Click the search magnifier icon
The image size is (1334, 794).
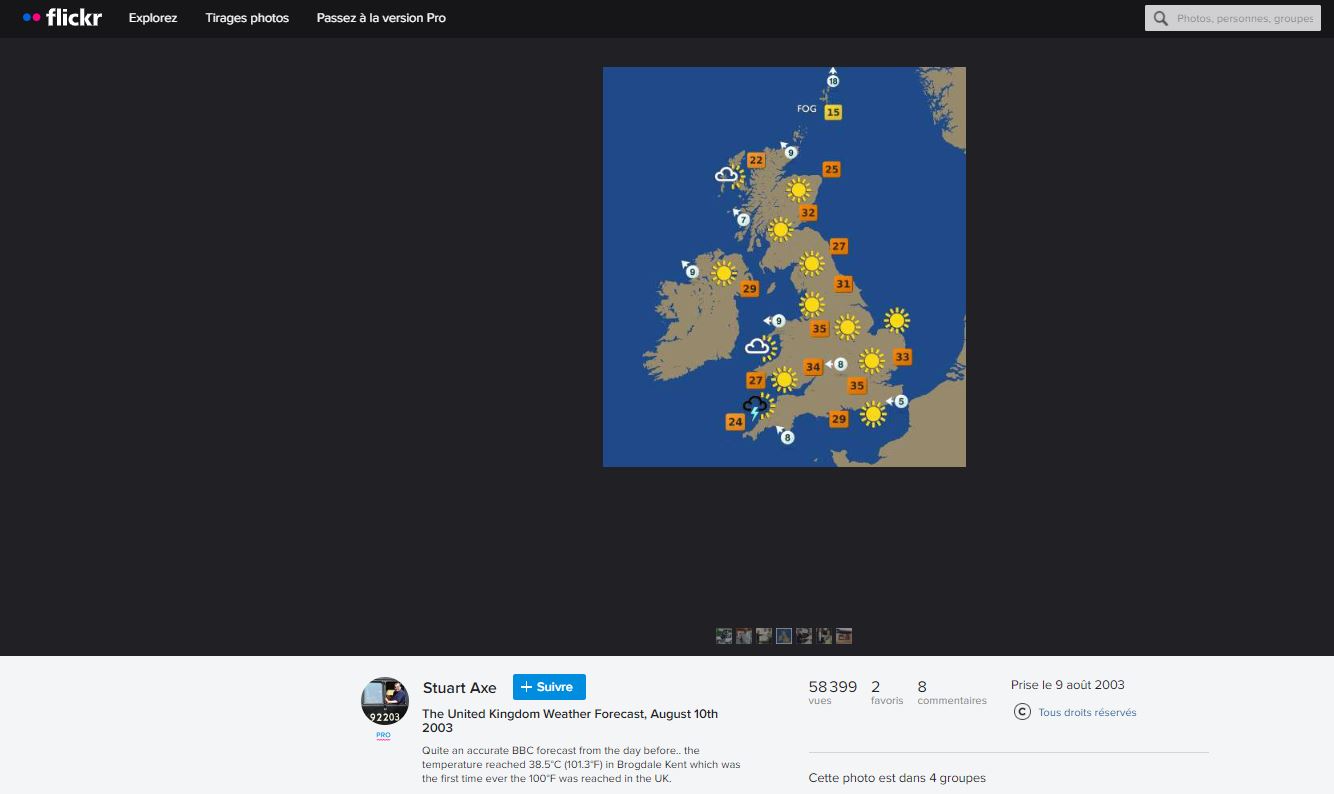tap(1161, 18)
